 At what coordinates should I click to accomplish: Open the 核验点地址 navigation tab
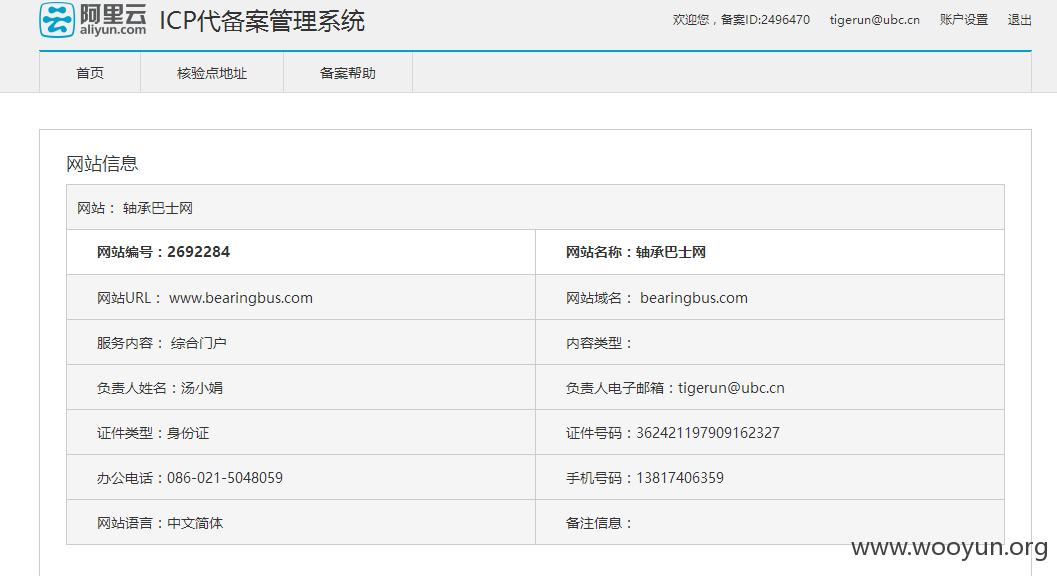click(212, 73)
